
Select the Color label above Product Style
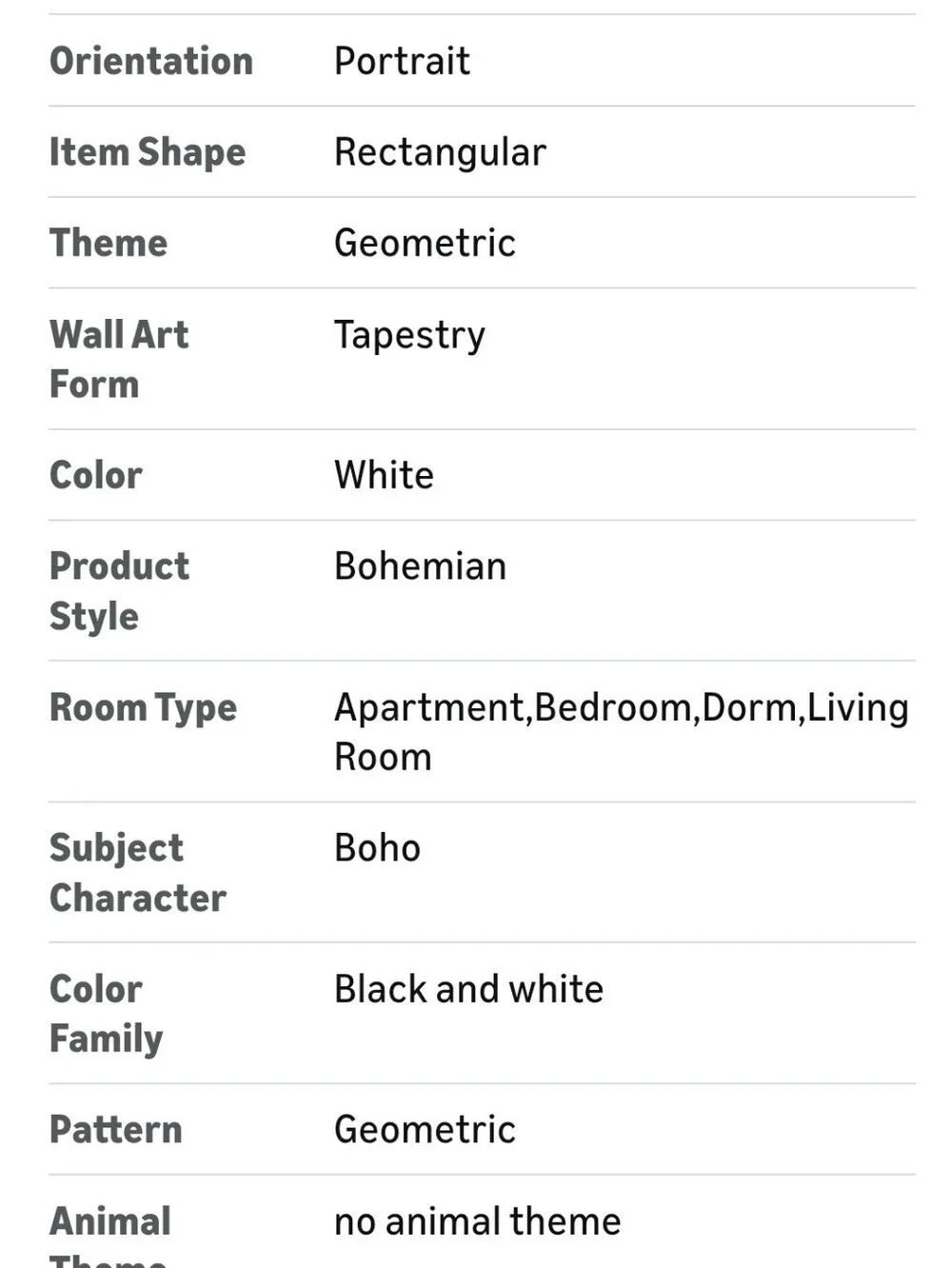96,475
